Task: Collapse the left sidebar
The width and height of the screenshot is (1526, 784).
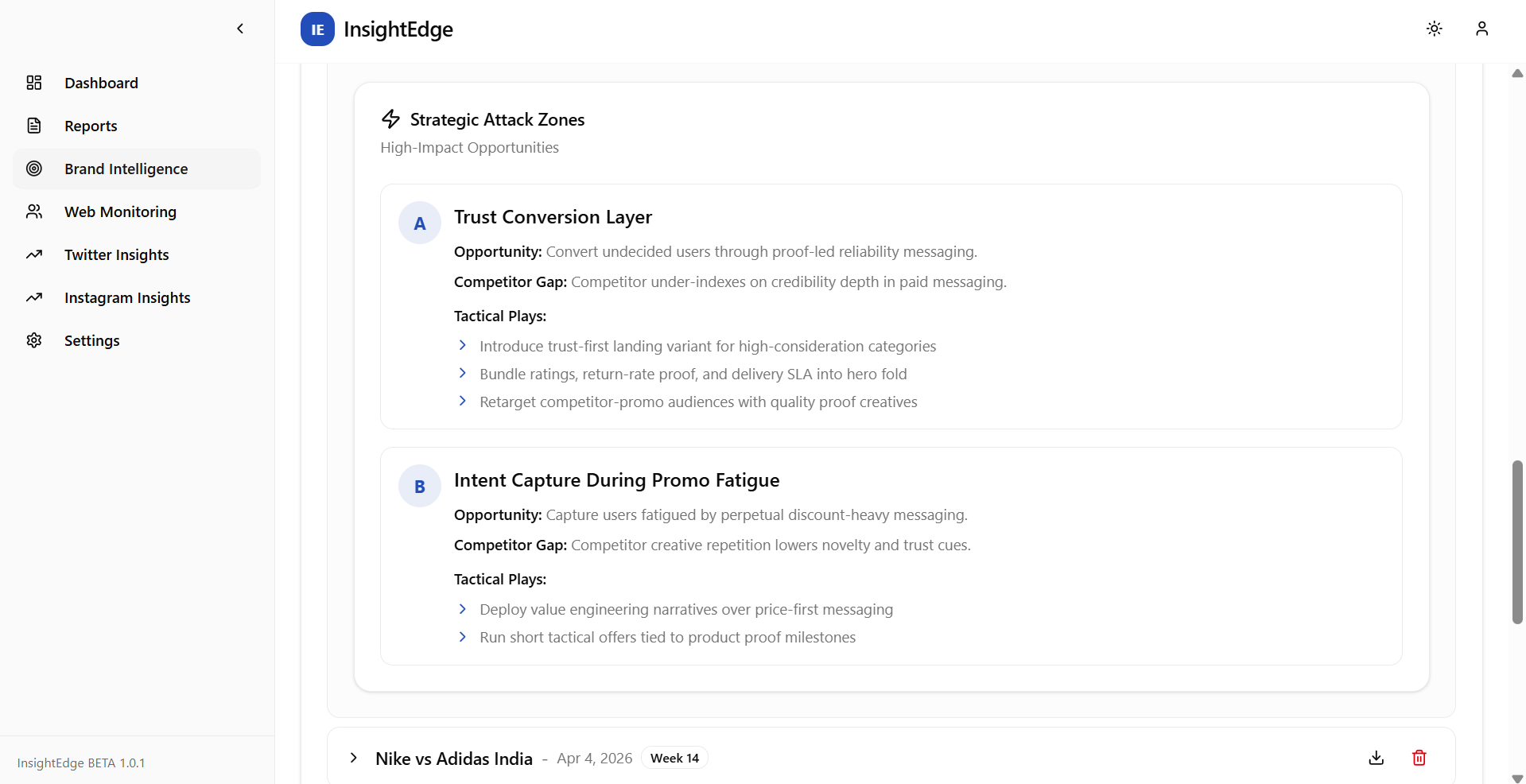Action: [240, 29]
